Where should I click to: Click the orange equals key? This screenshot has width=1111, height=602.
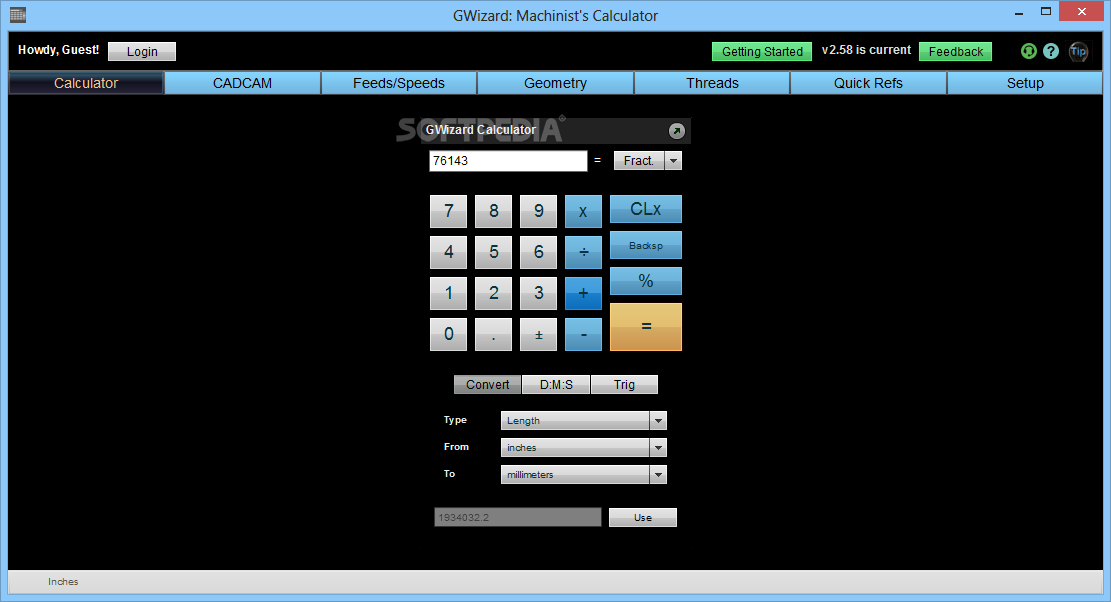tap(645, 326)
